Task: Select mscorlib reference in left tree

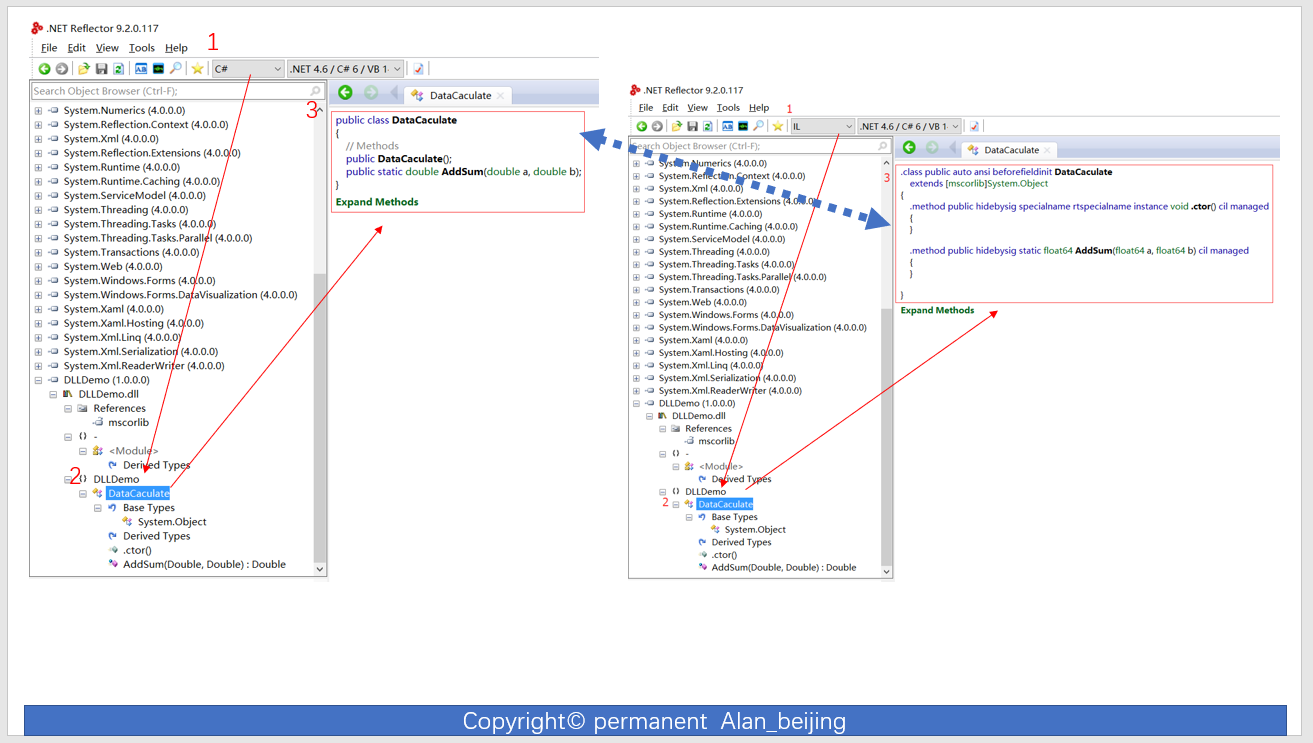Action: click(128, 422)
